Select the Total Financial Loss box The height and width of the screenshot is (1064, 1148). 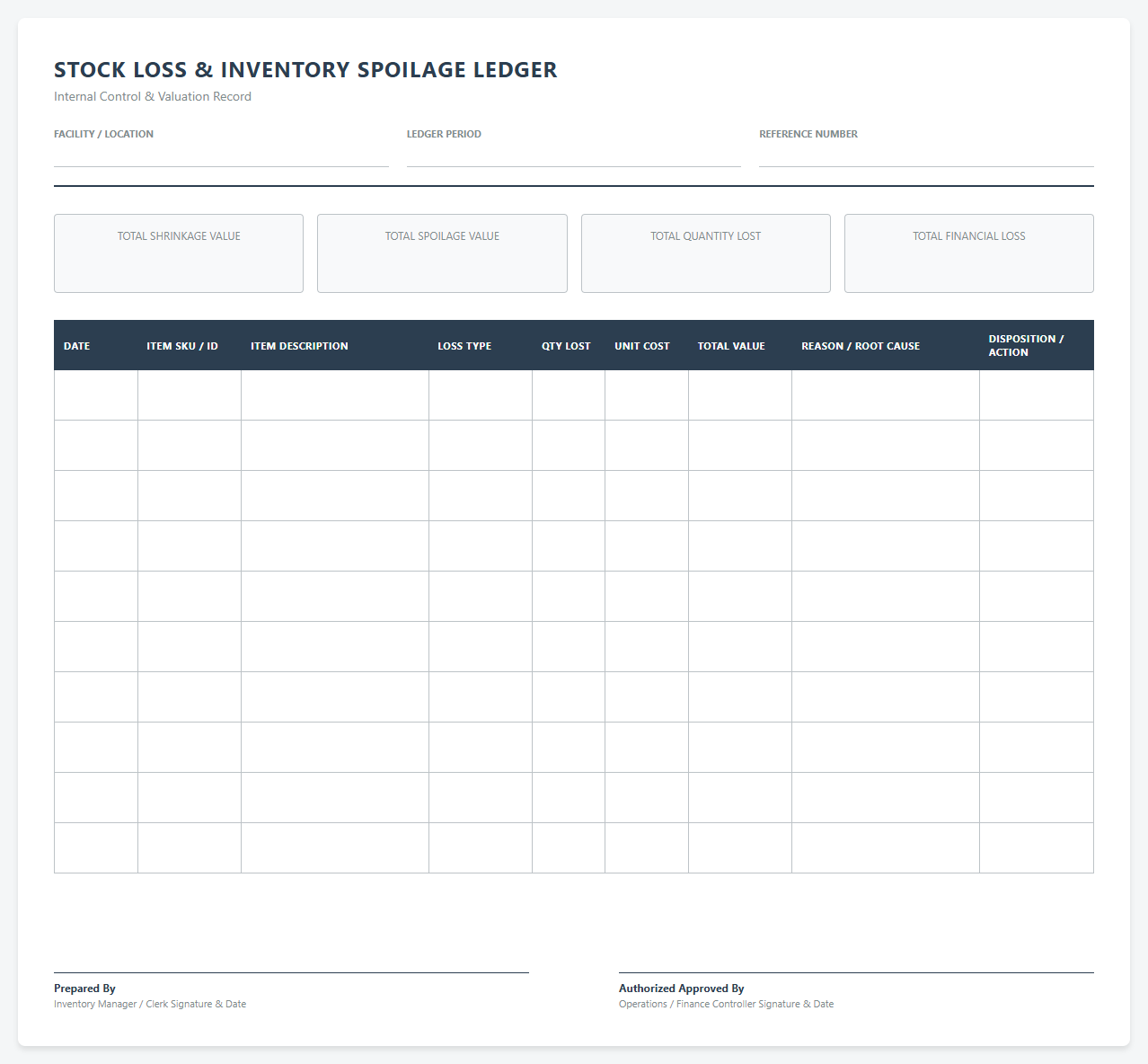pos(969,253)
